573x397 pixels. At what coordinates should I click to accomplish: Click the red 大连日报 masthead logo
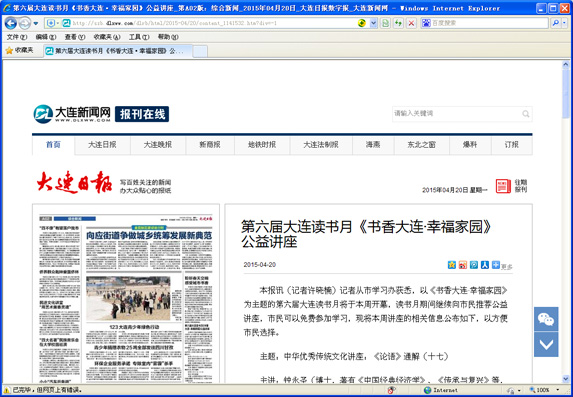pos(74,182)
